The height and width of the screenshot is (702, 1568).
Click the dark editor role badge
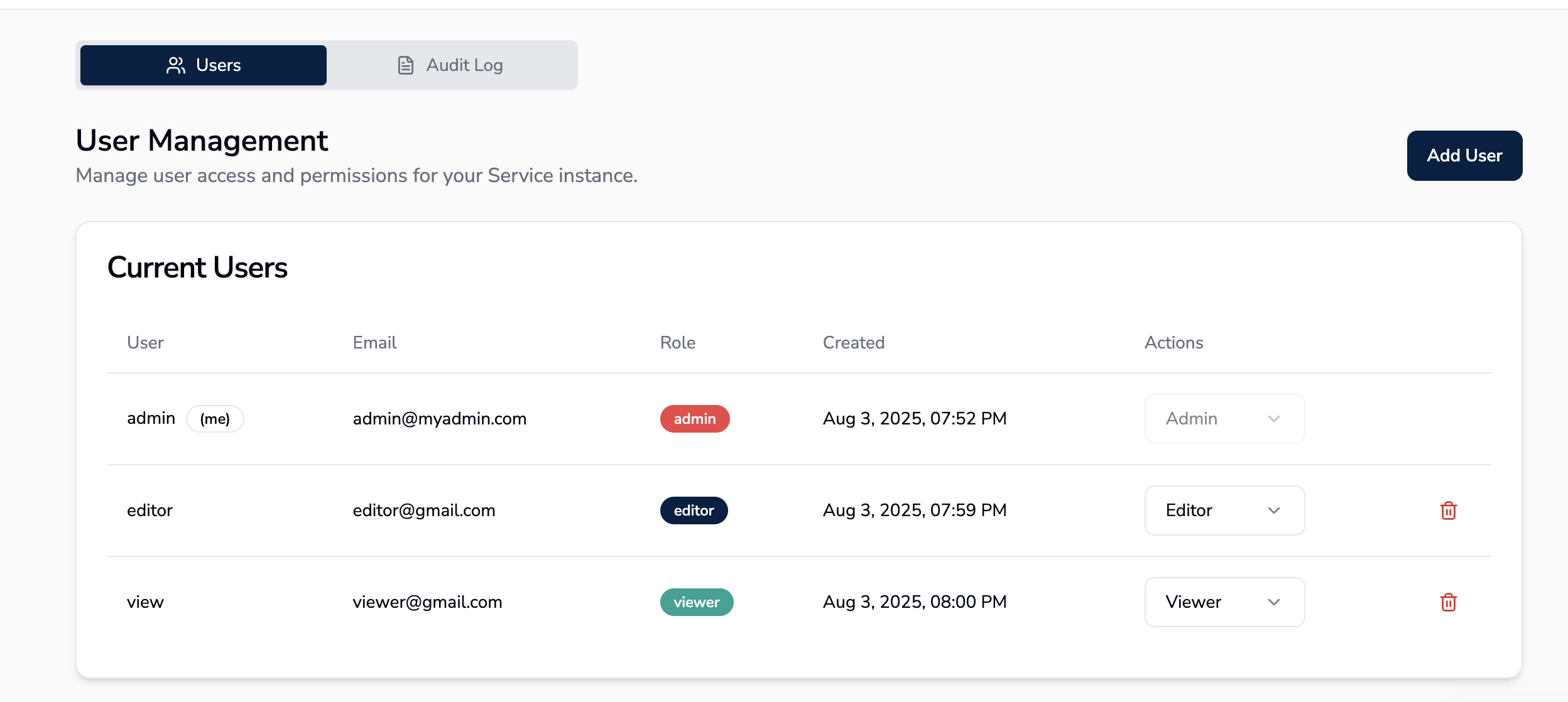coord(694,510)
